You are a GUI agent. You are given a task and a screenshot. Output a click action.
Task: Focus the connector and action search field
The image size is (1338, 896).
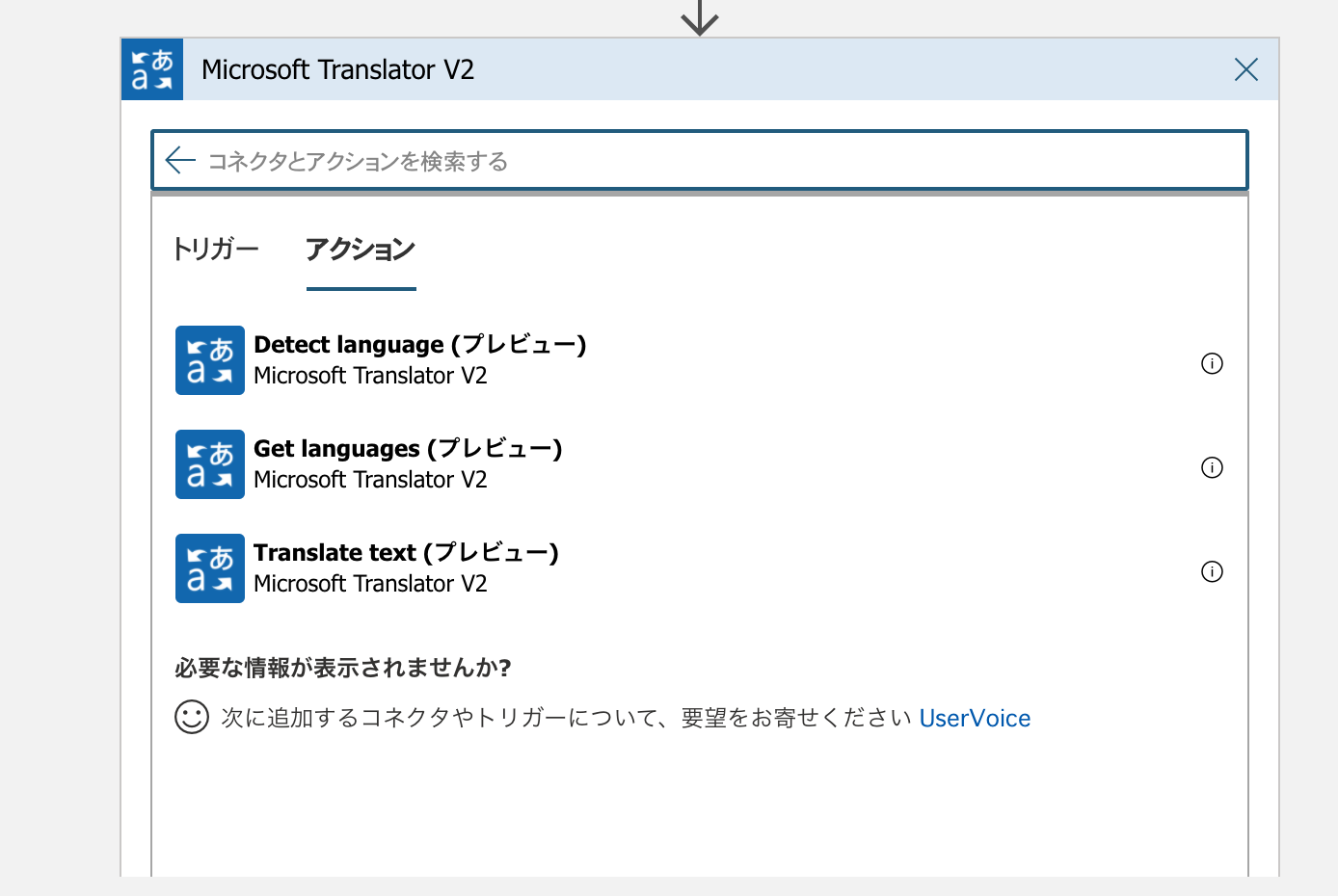pos(700,160)
